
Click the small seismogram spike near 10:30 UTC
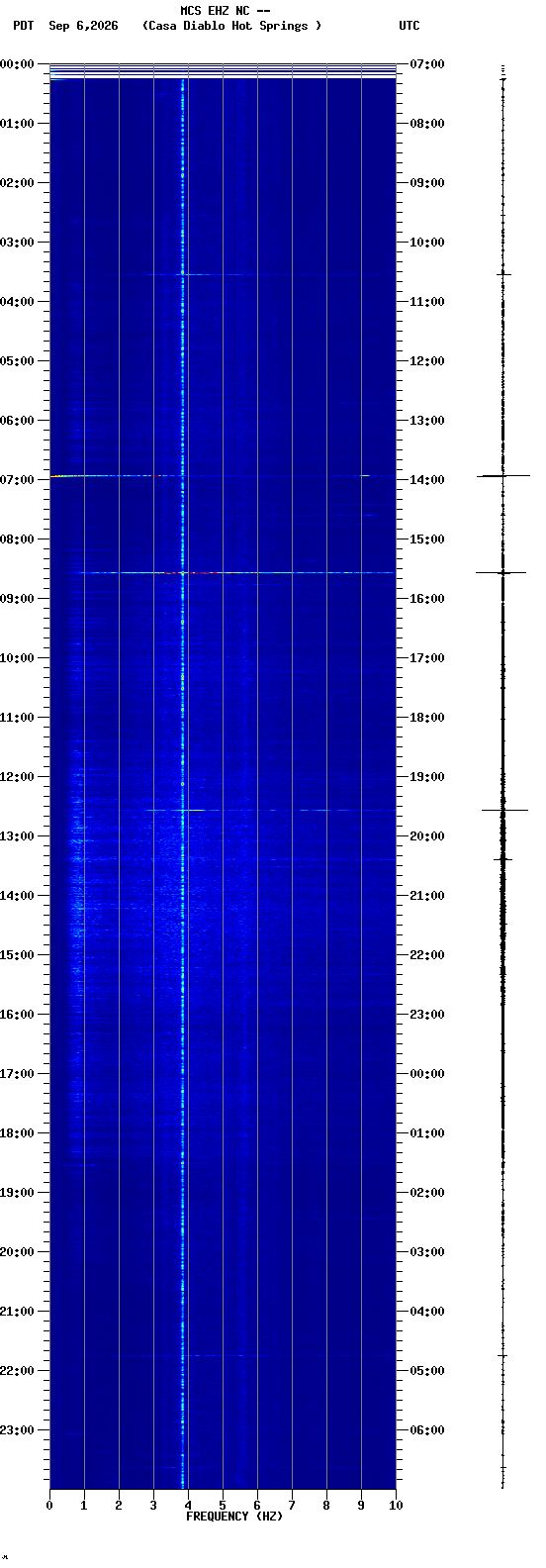(x=503, y=273)
